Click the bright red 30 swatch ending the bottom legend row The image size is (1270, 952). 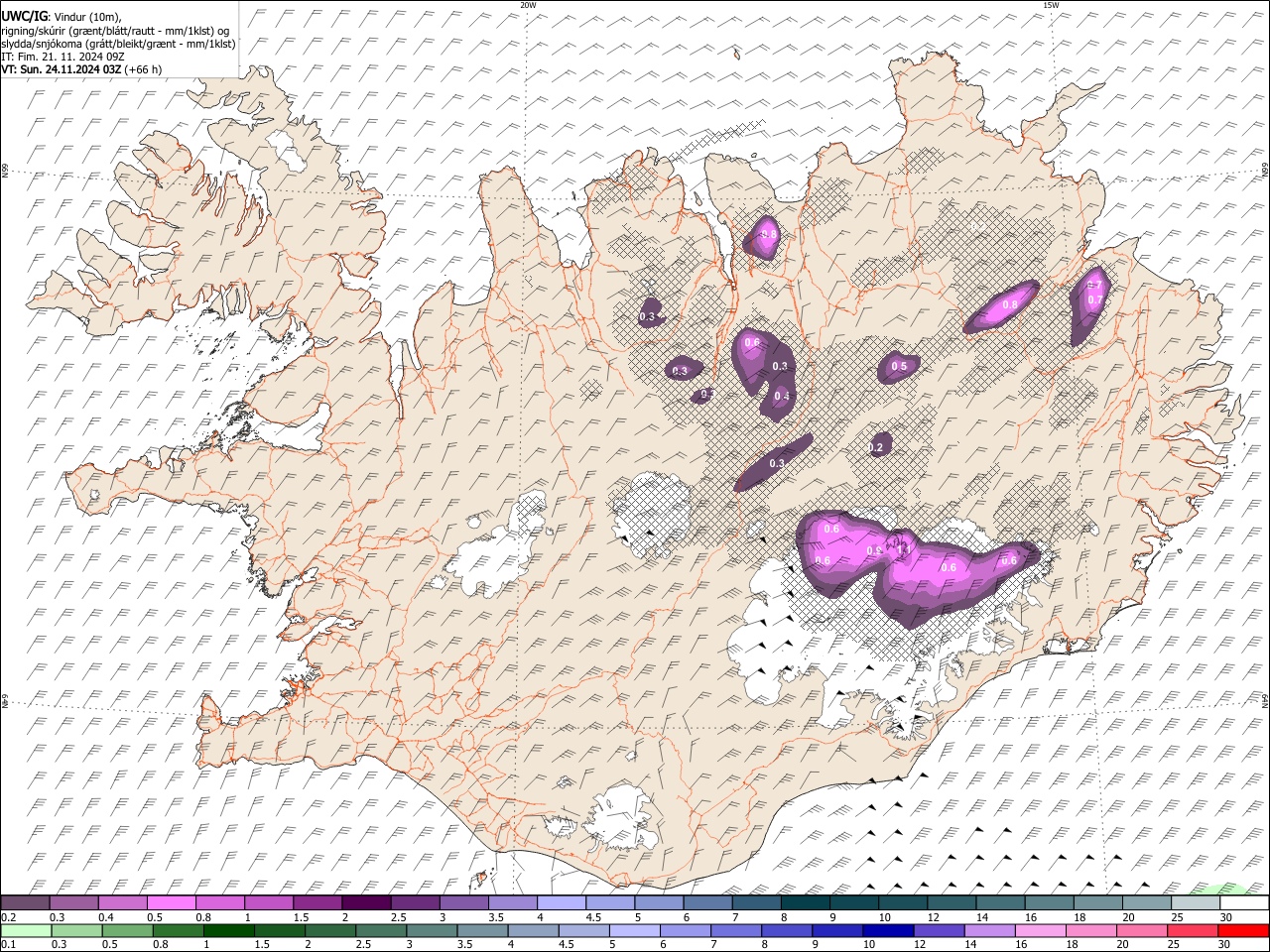1242,931
